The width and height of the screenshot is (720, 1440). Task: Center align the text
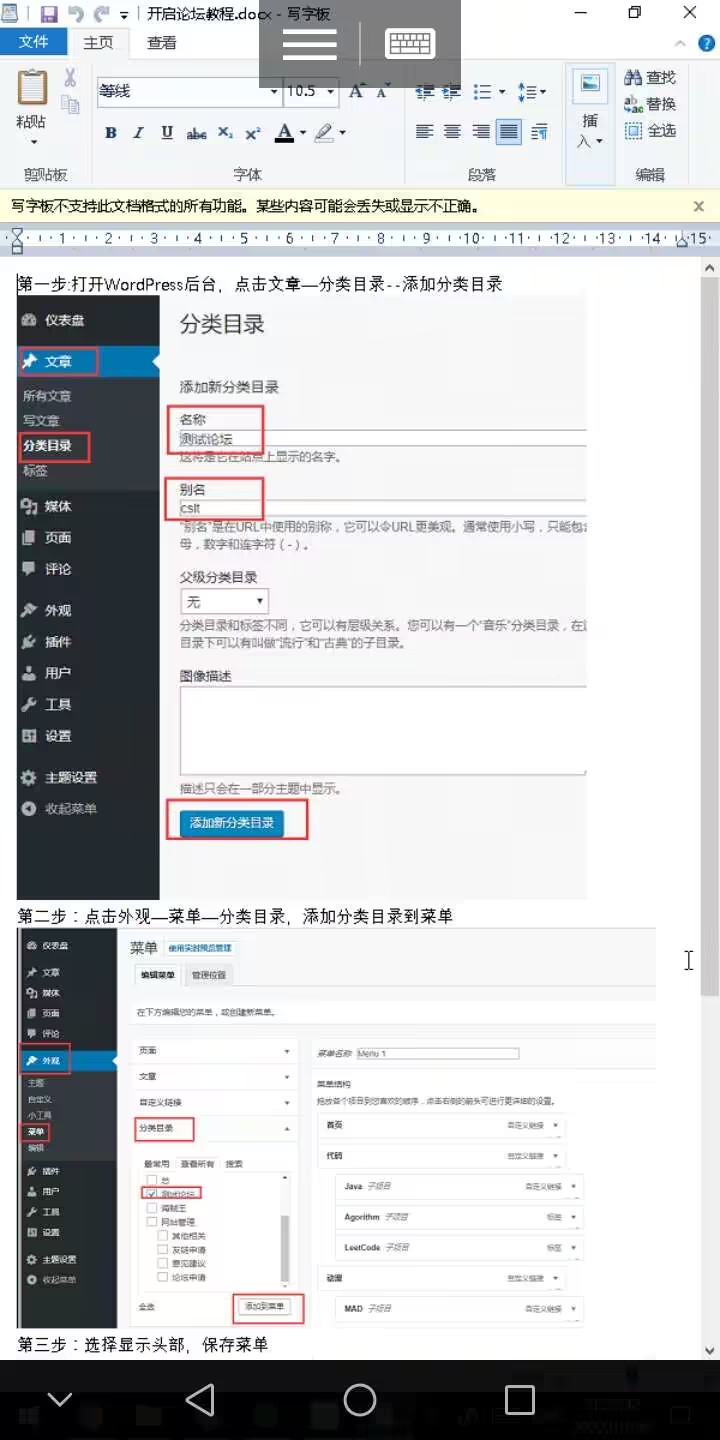tap(452, 132)
